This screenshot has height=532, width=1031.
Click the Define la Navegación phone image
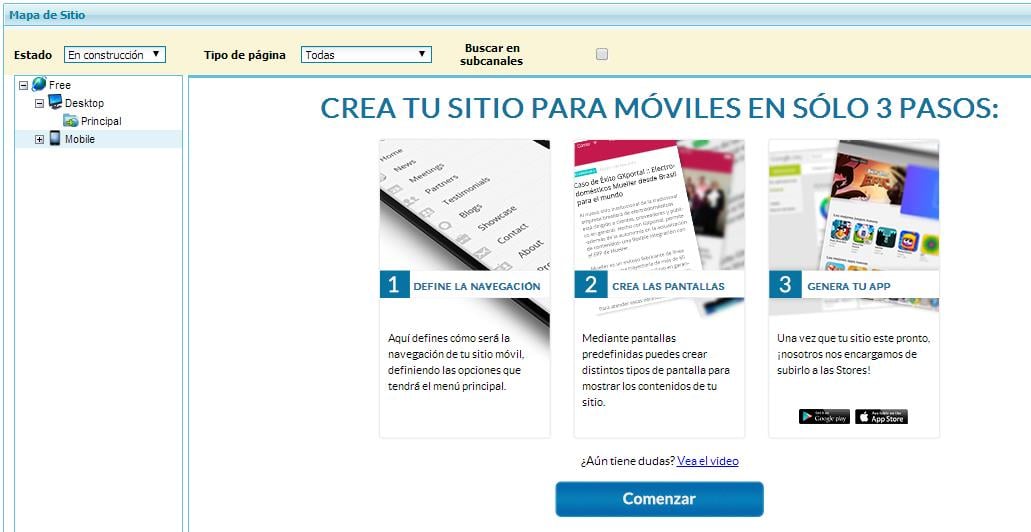[464, 205]
